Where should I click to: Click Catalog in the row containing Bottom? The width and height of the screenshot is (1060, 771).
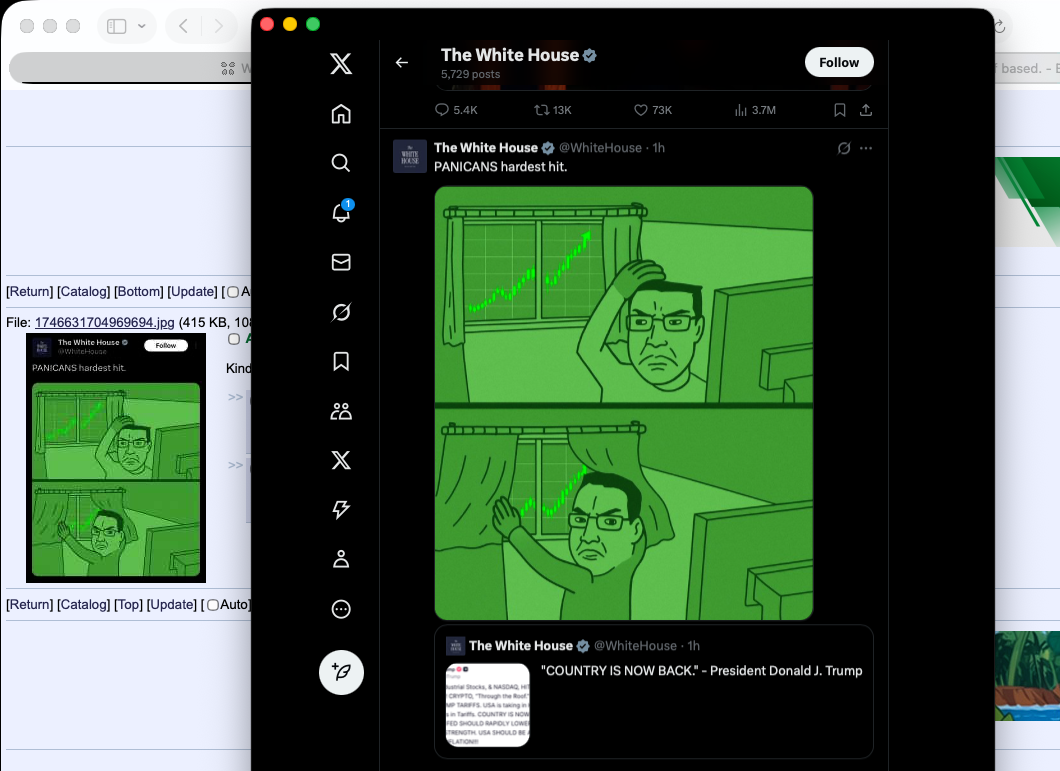[83, 291]
